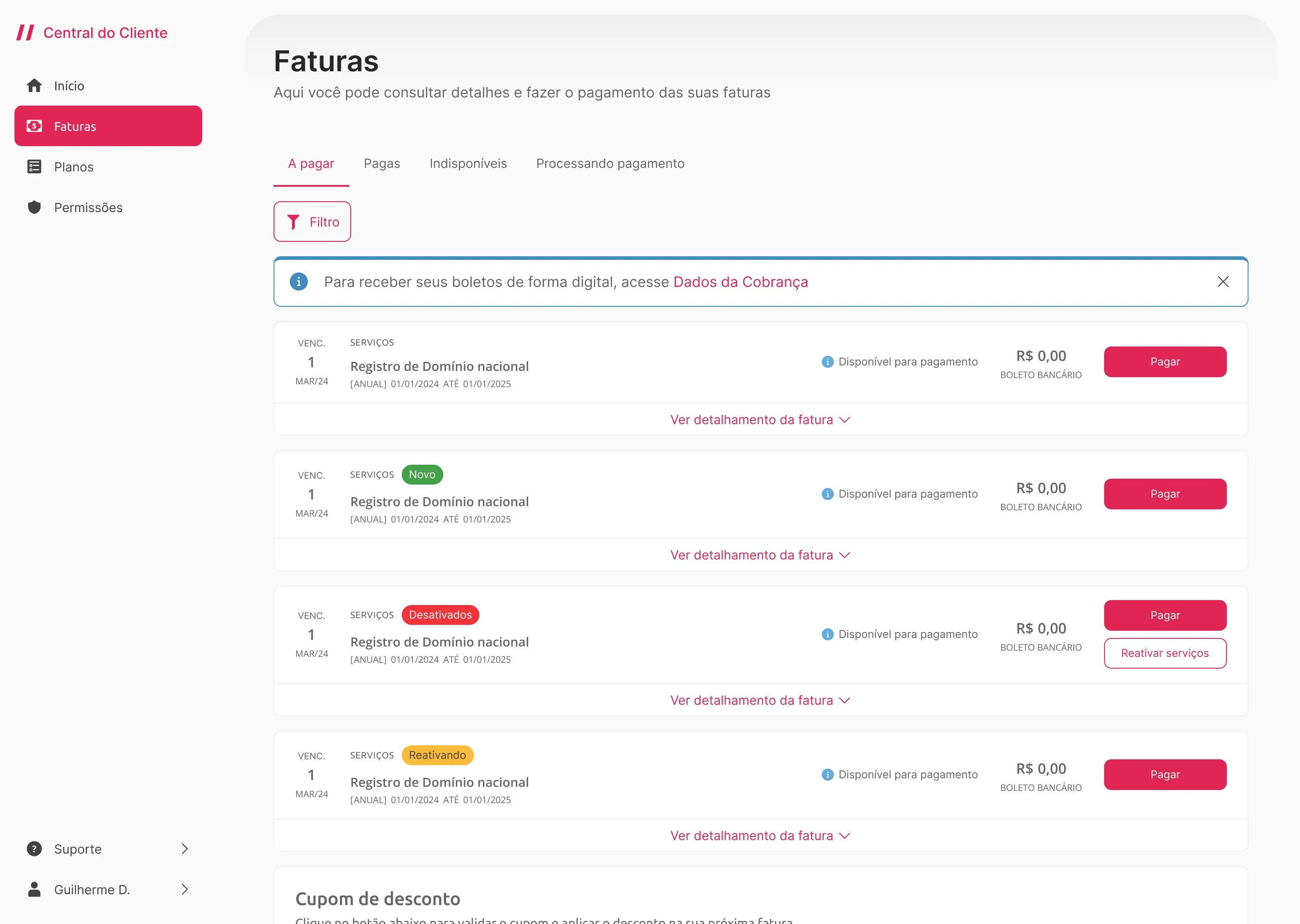Click the Faturas page heading

point(326,61)
